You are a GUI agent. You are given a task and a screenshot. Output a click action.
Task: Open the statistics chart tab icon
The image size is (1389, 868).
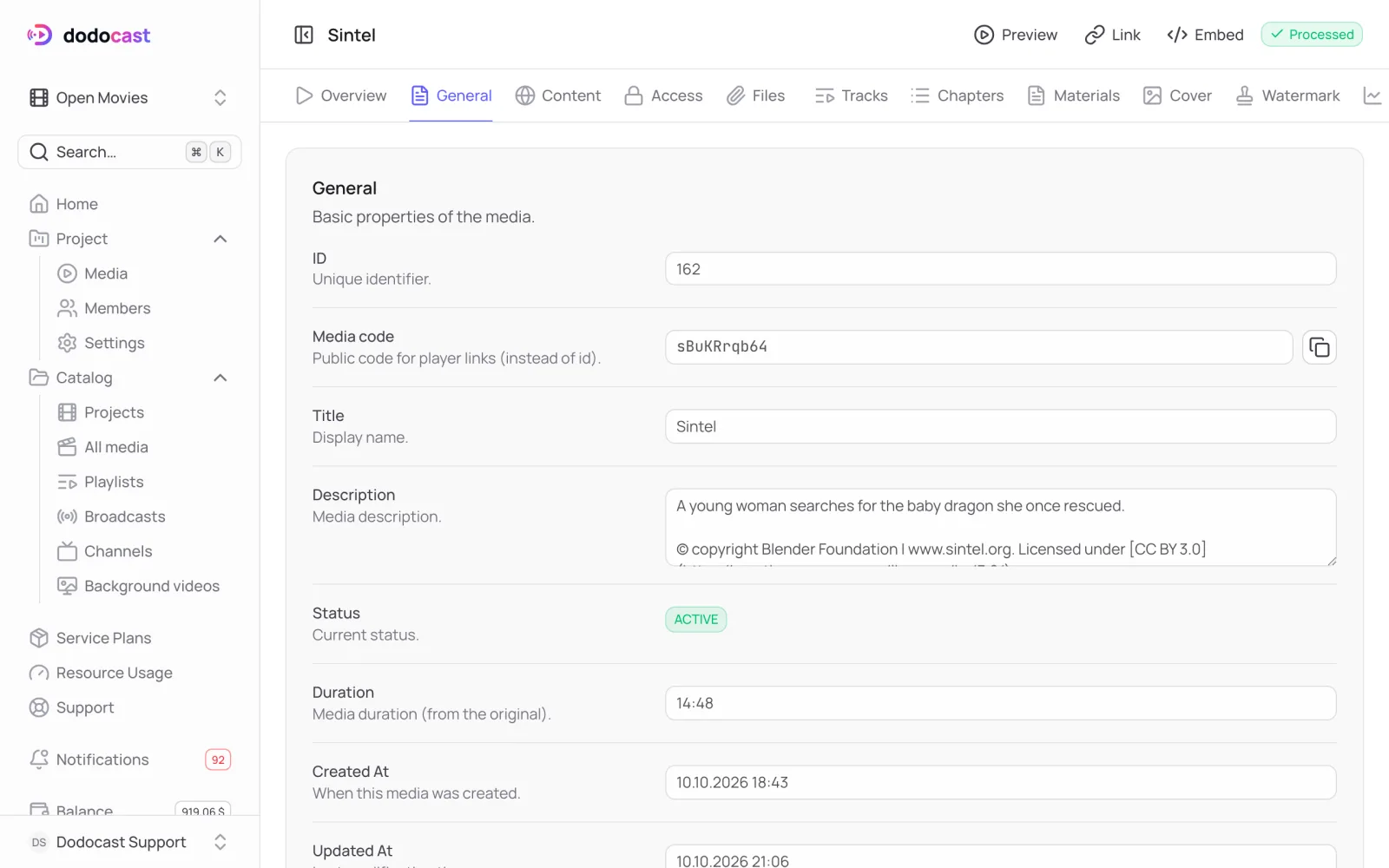tap(1373, 95)
